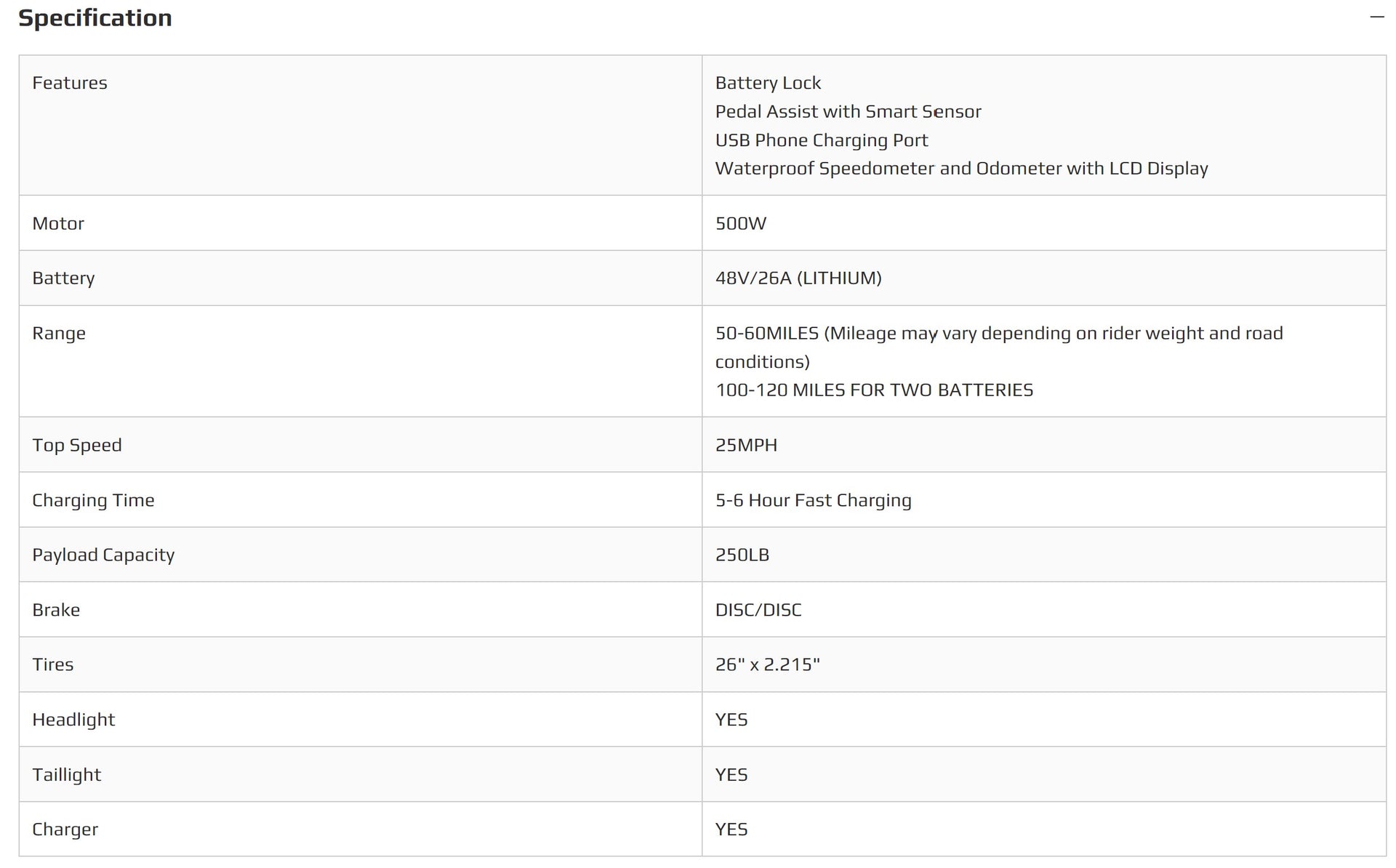1396x868 pixels.
Task: Click the Taillight row label
Action: (x=67, y=774)
